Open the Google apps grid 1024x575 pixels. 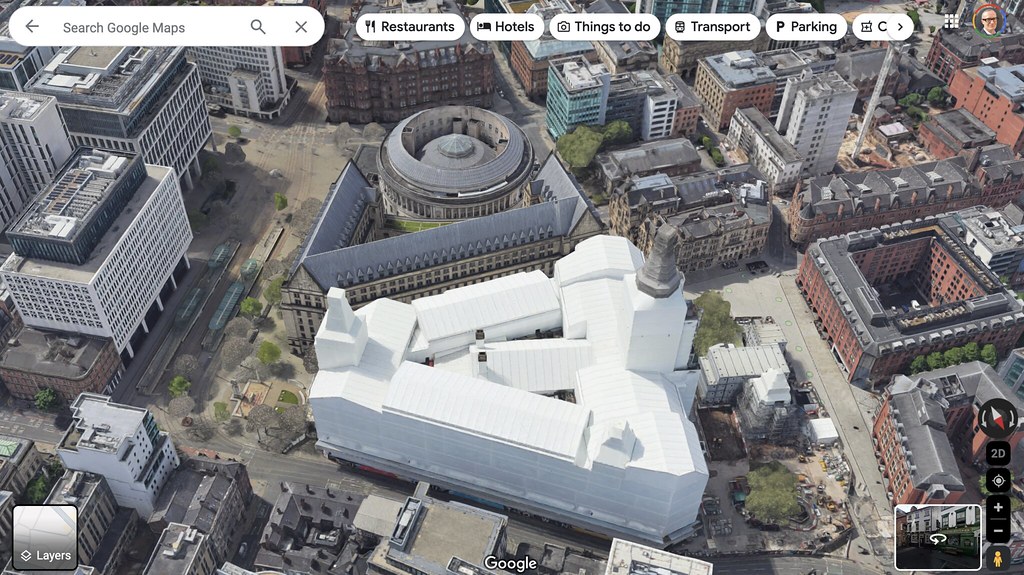pyautogui.click(x=951, y=20)
